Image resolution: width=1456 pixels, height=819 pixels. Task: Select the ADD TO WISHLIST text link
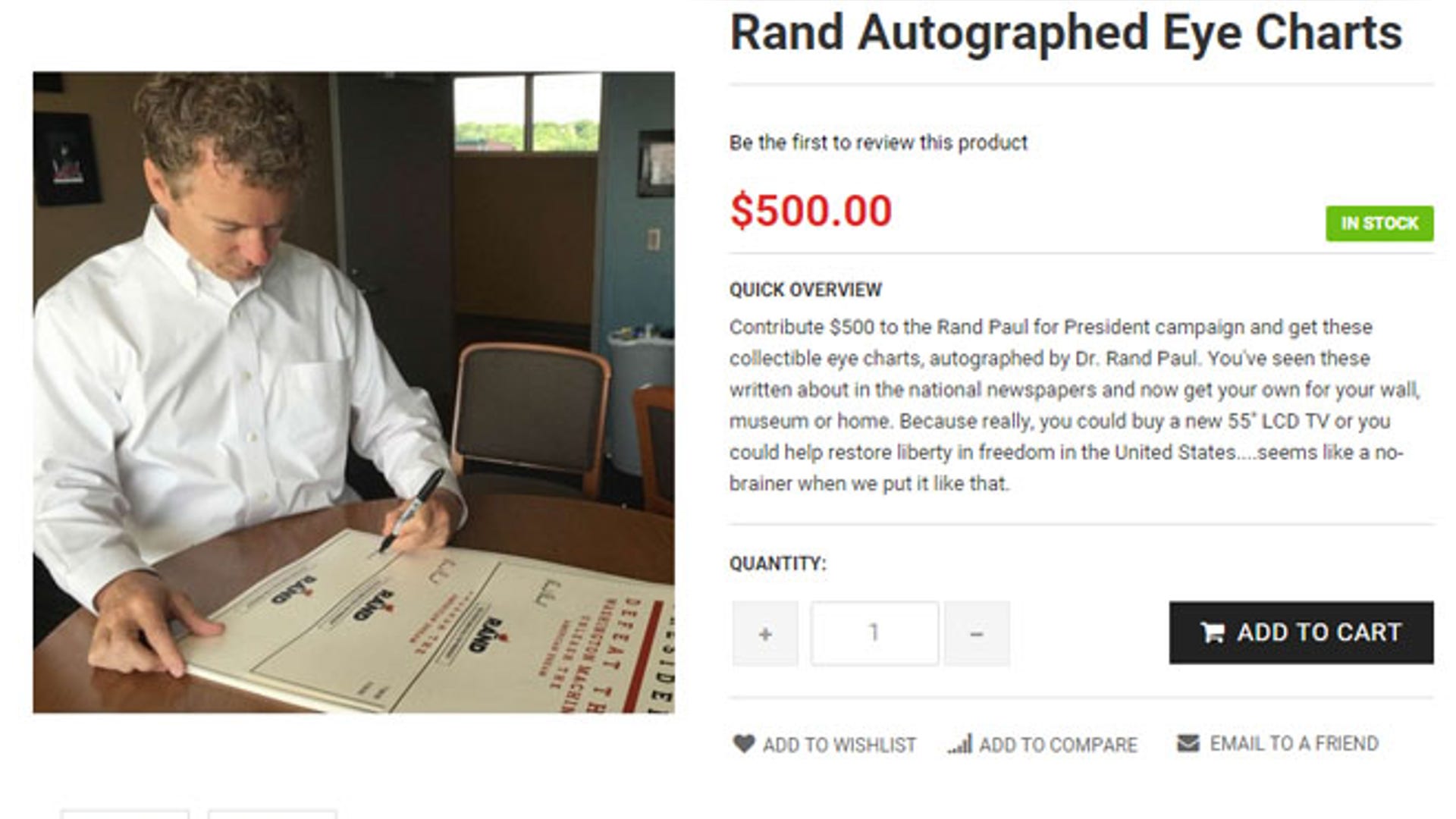[839, 745]
